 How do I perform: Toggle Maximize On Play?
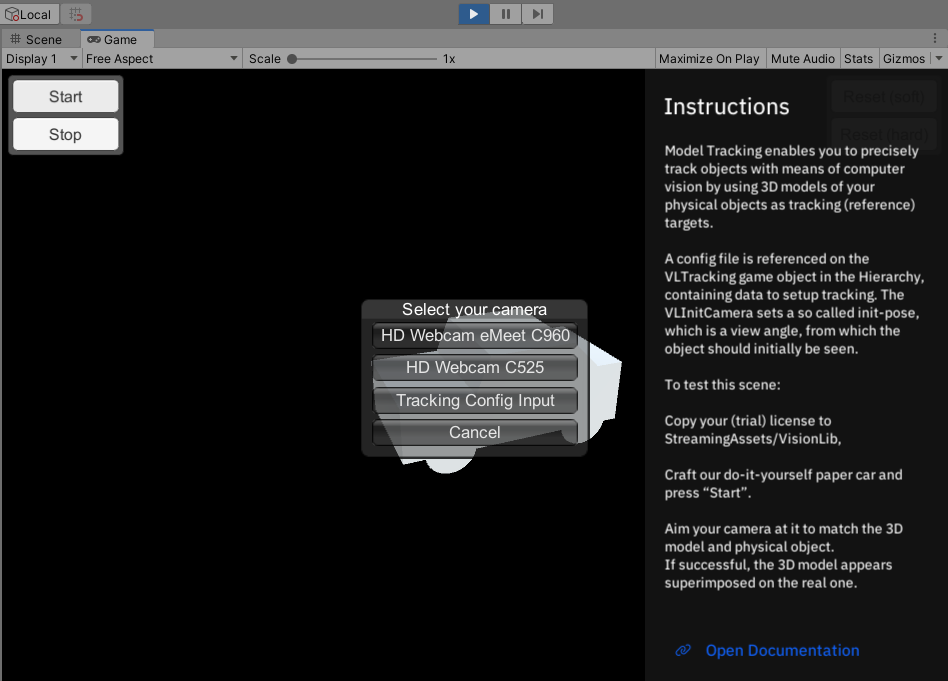(709, 59)
